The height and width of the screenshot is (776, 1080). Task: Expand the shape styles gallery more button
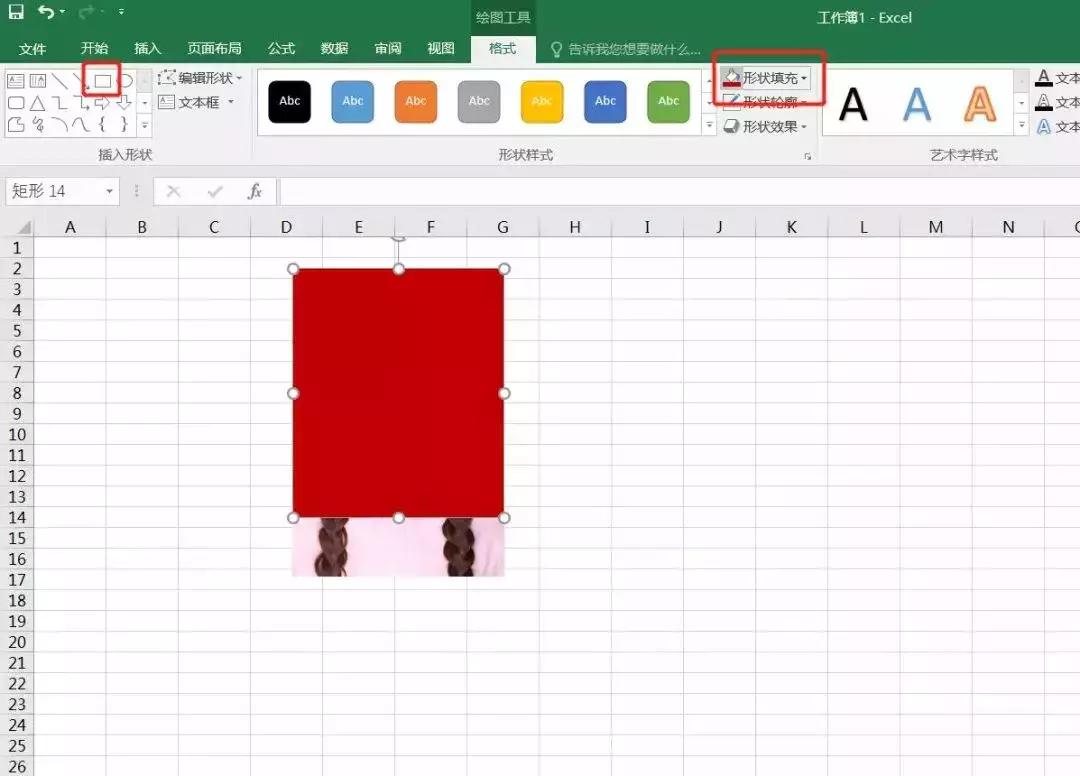[x=710, y=126]
